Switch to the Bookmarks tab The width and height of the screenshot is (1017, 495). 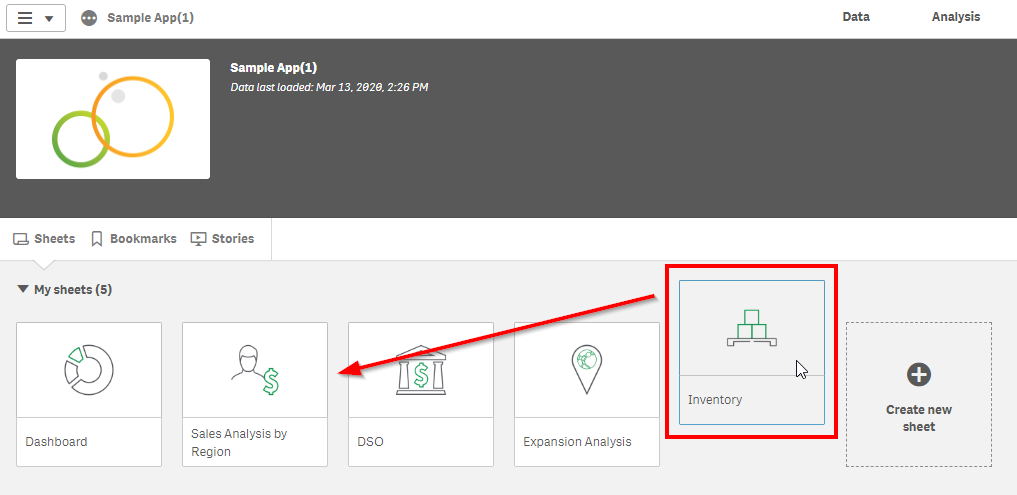point(134,239)
